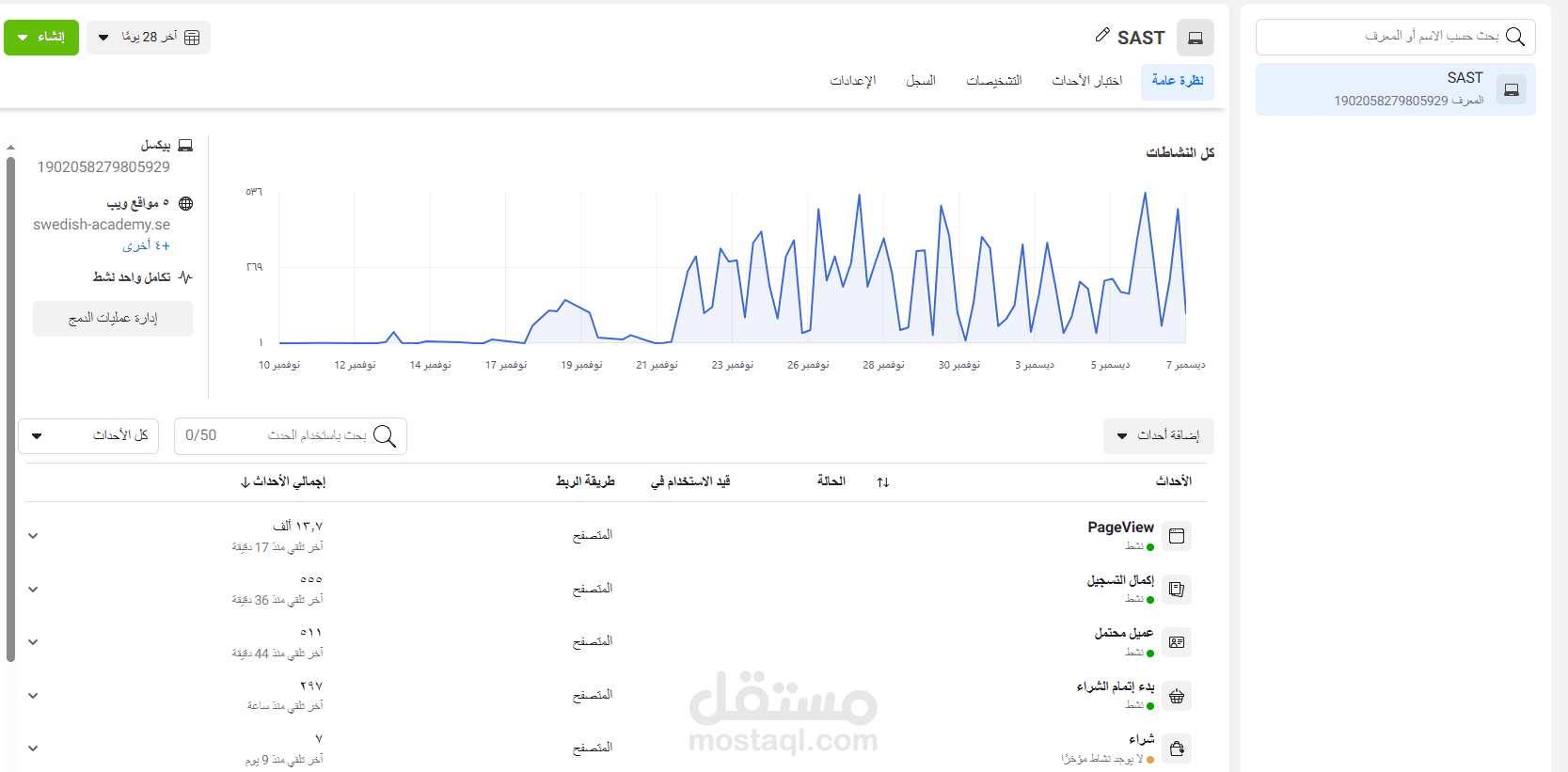The height and width of the screenshot is (772, 1568).
Task: Click the pencil edit icon next to SAST title
Action: click(x=1102, y=35)
